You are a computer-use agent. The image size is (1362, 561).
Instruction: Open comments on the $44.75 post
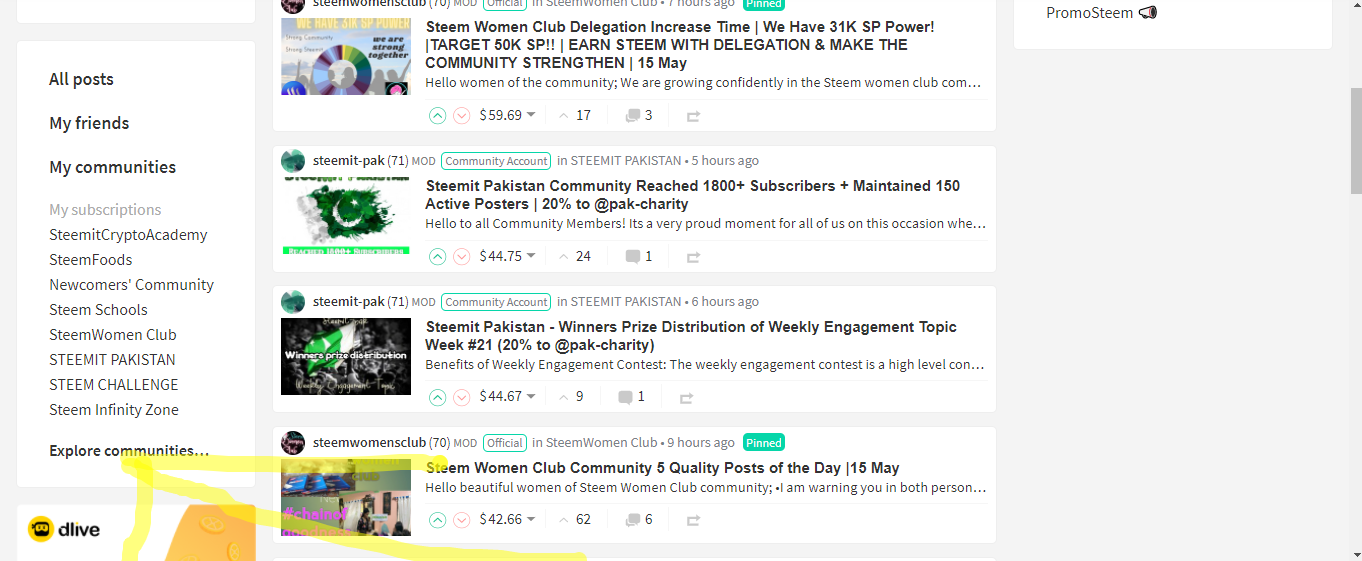[639, 256]
